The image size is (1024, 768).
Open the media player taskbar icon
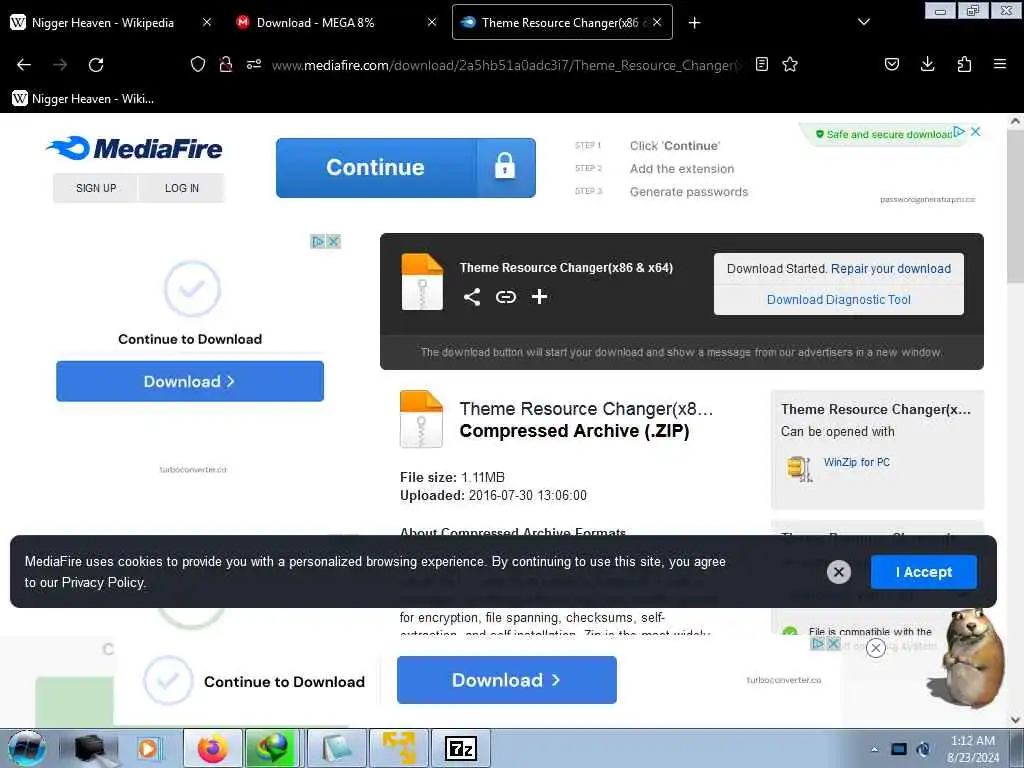tap(149, 748)
